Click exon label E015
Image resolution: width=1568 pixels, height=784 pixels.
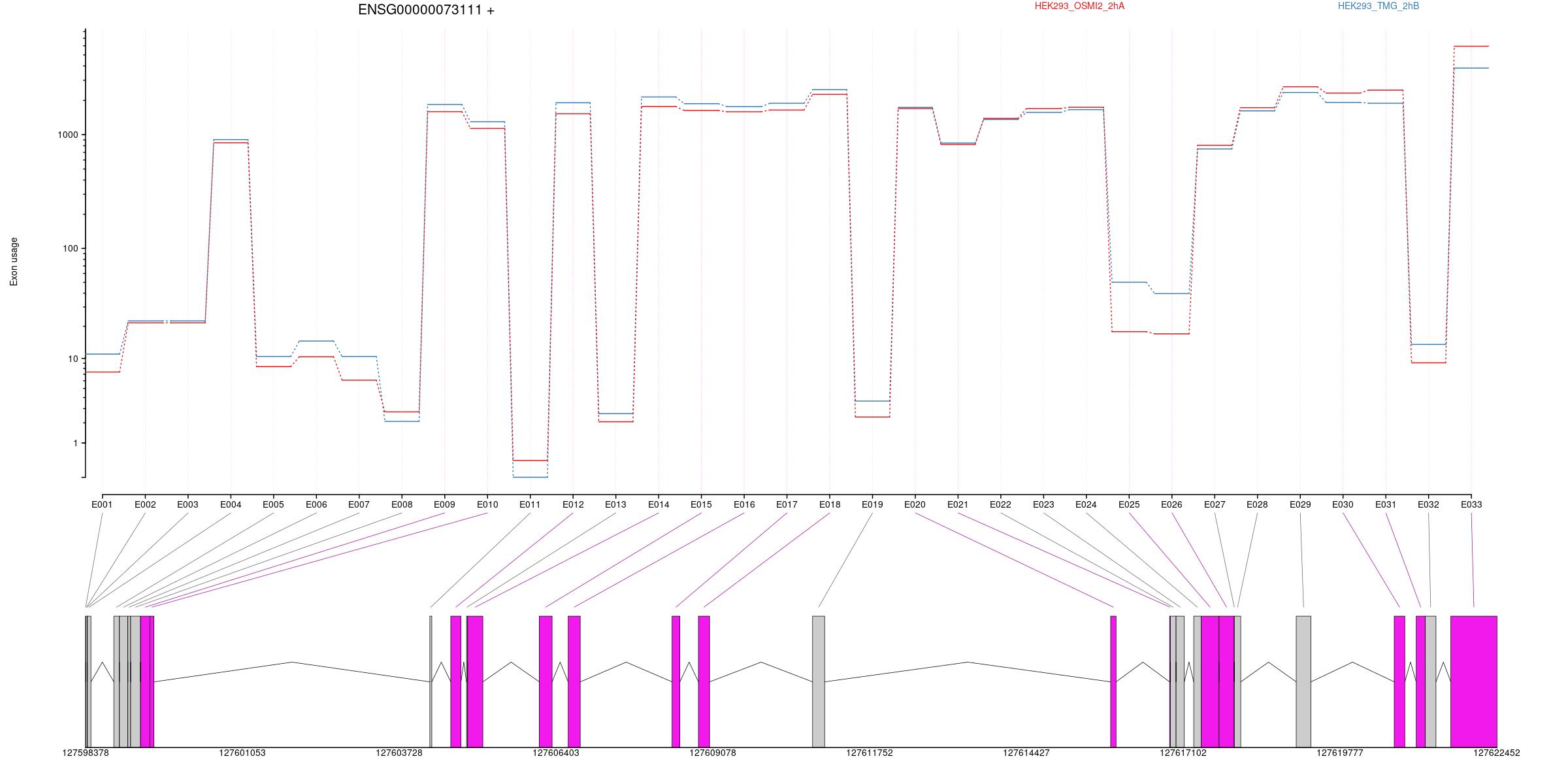coord(701,504)
